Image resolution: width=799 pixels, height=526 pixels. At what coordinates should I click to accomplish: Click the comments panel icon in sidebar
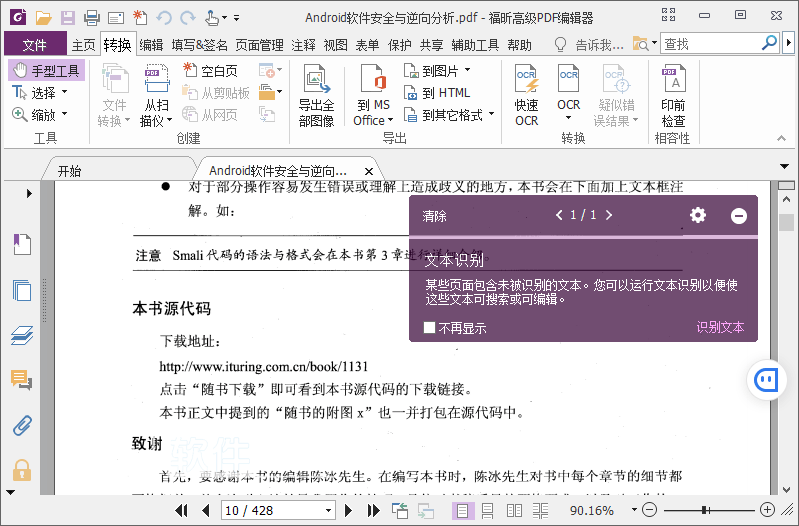(x=21, y=379)
